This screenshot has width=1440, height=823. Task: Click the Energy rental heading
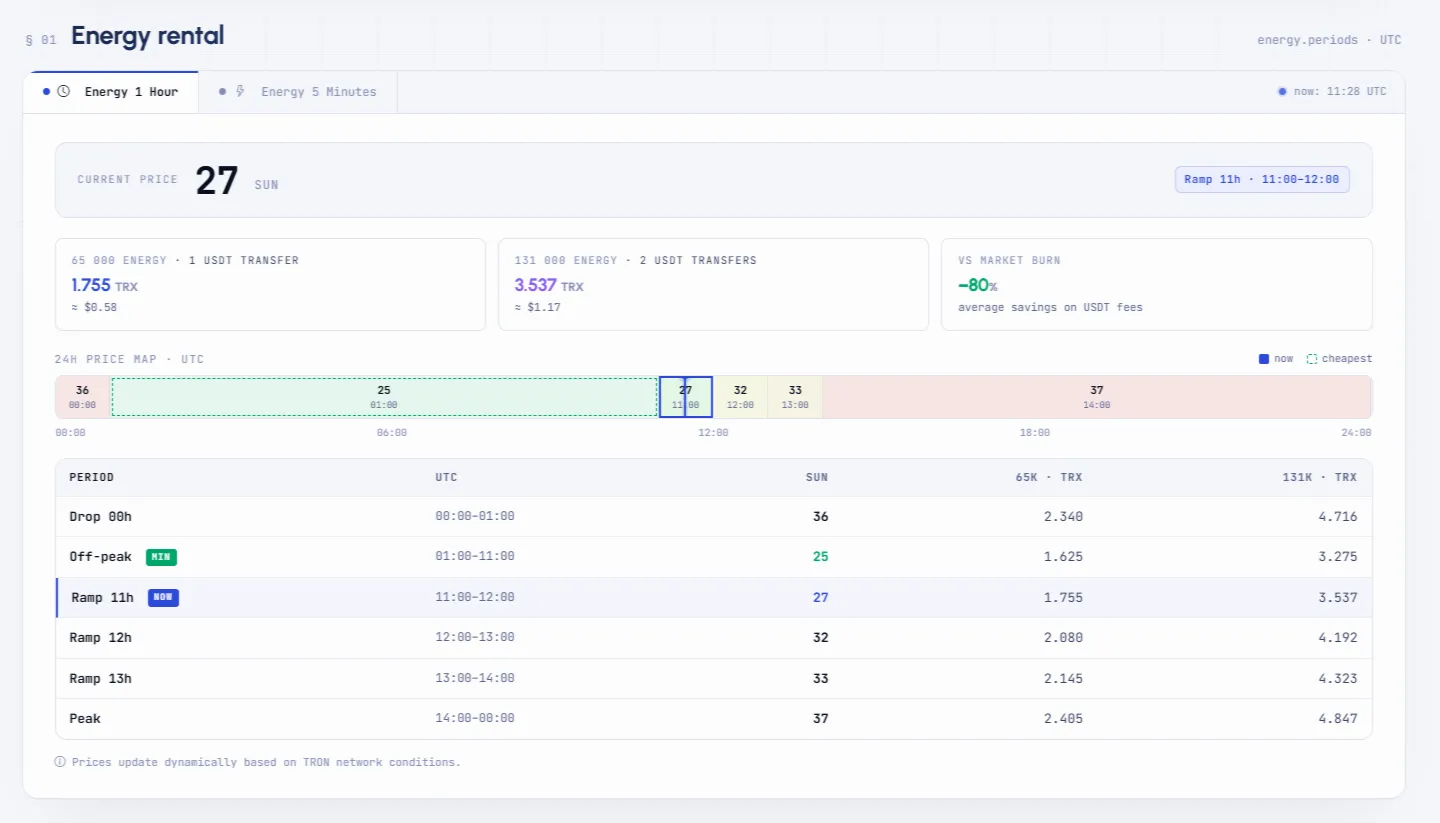tap(148, 37)
